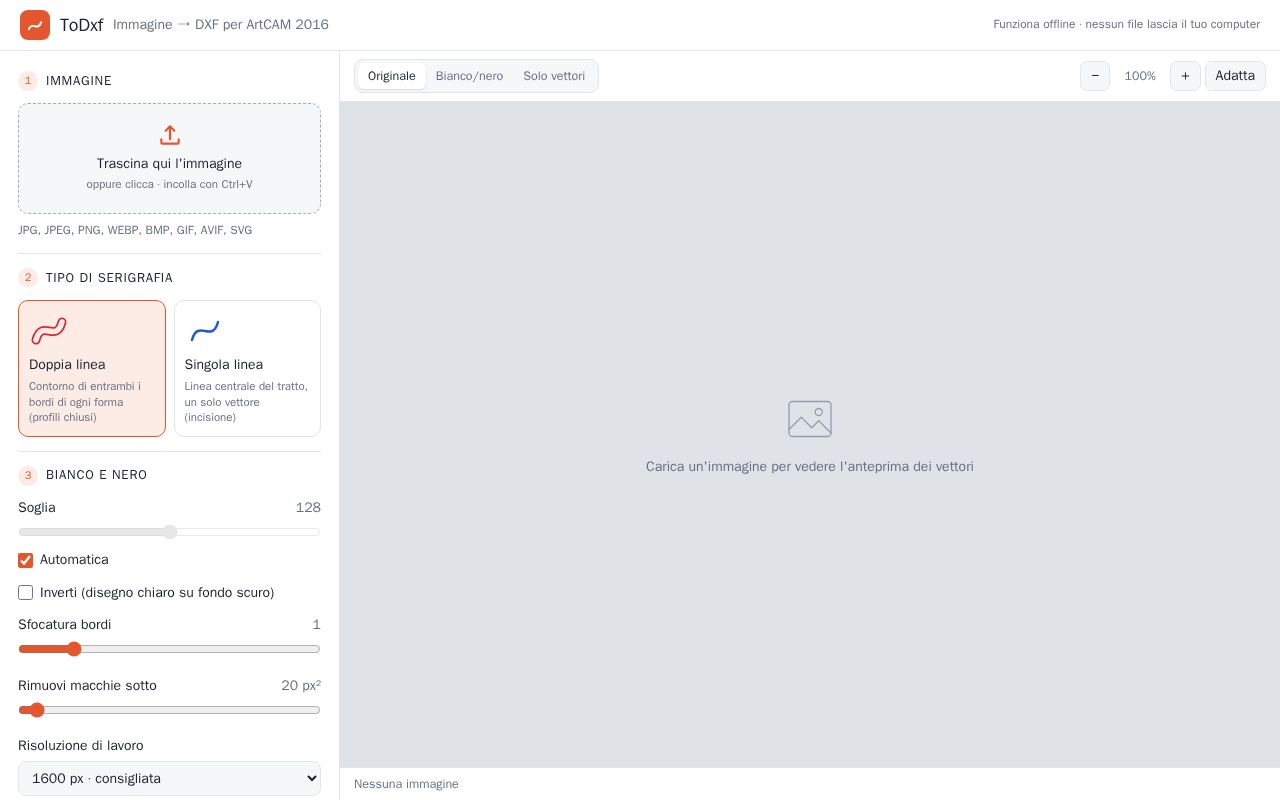The width and height of the screenshot is (1280, 800).
Task: Click the TIPO DI SERIGRAFIA section heading
Action: click(109, 278)
